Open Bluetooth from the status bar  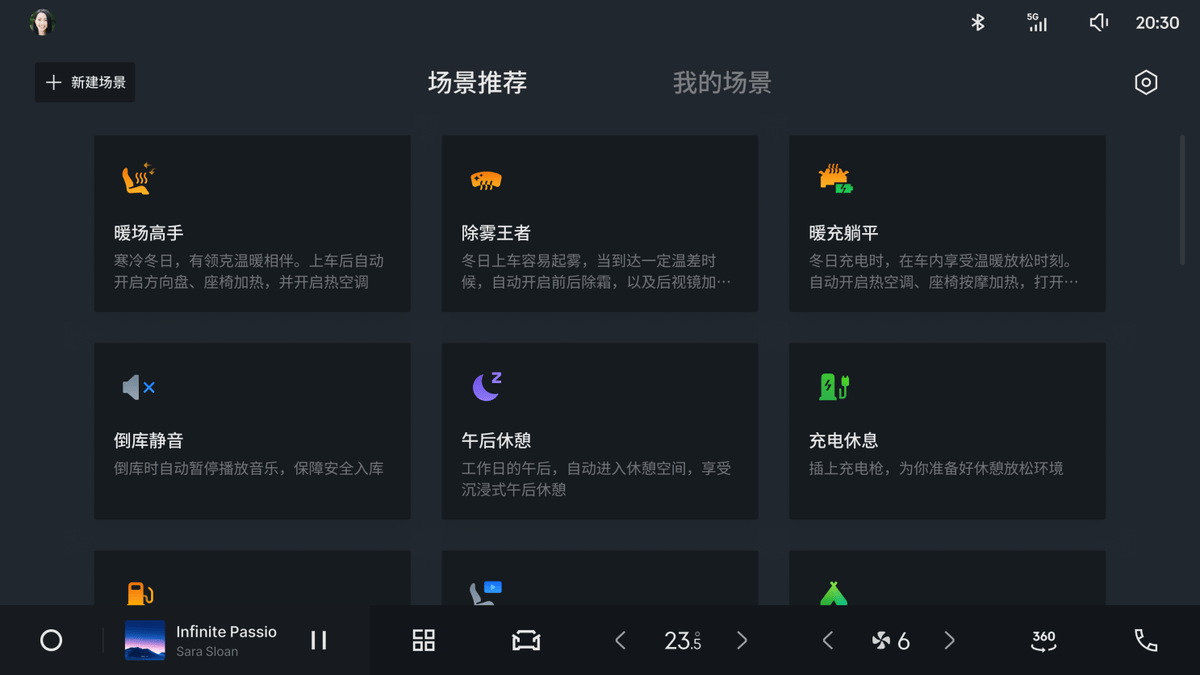point(977,21)
